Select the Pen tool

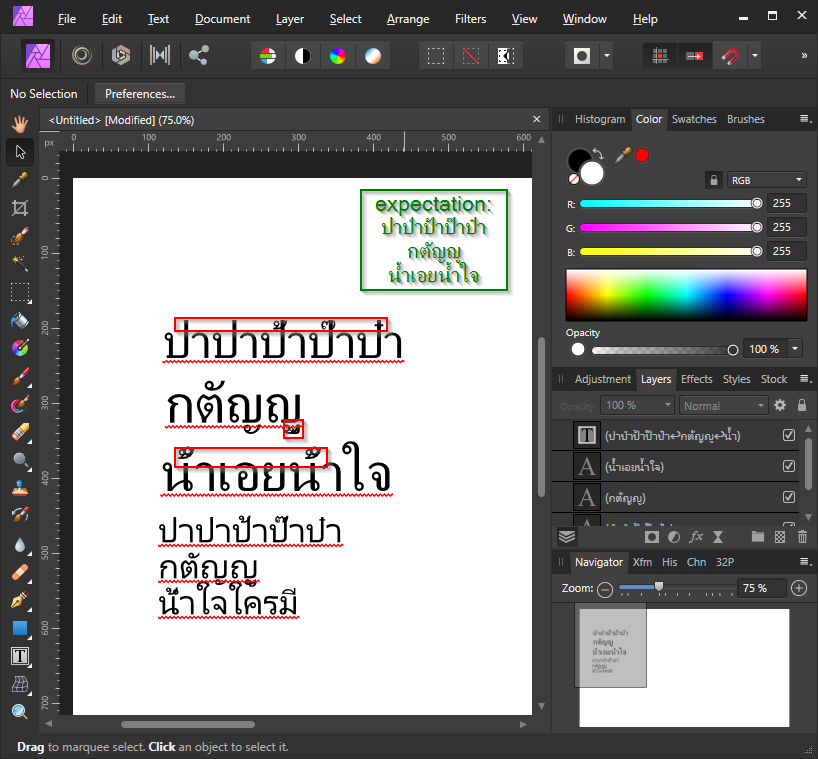tap(20, 600)
